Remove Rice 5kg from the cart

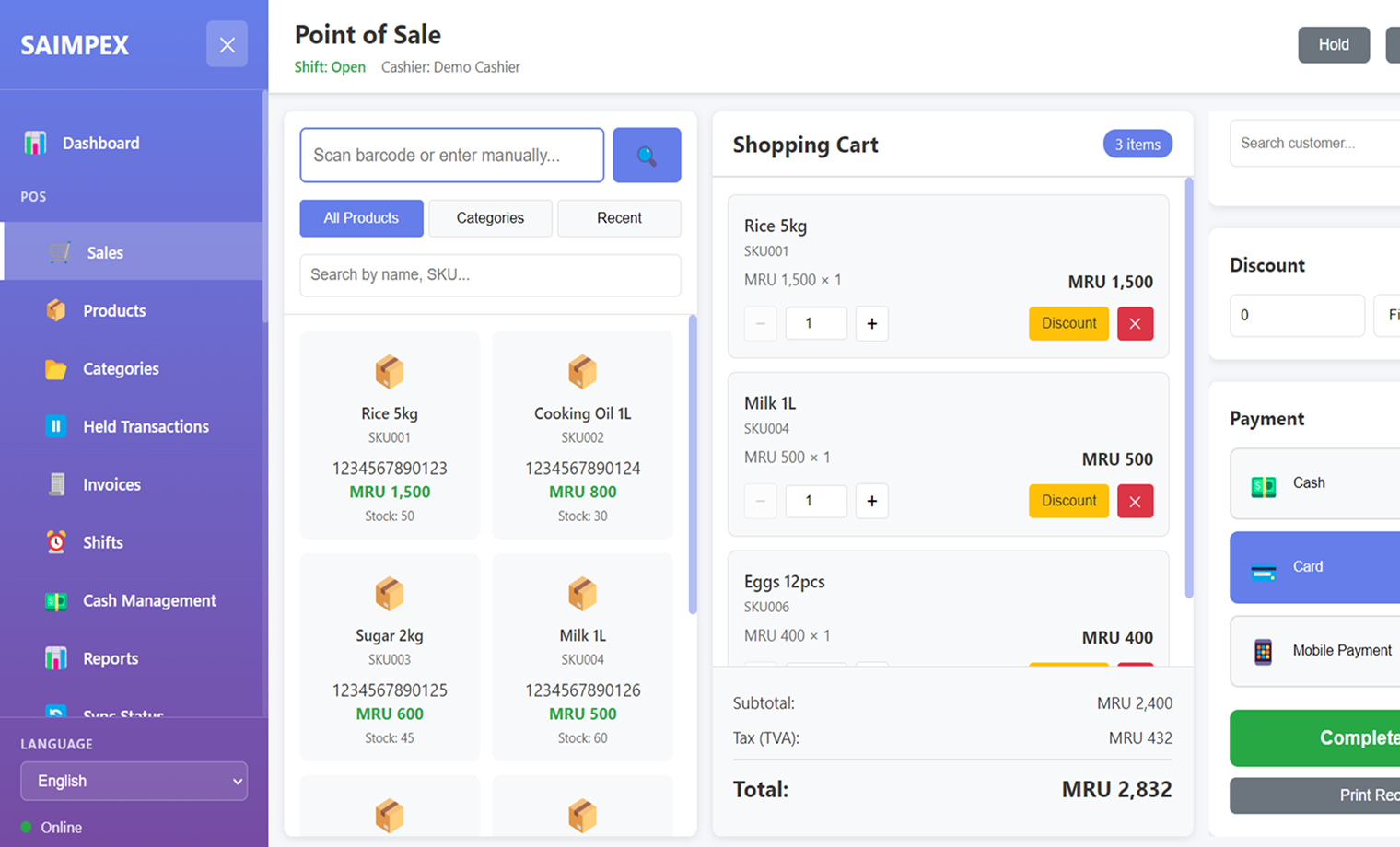pyautogui.click(x=1135, y=323)
